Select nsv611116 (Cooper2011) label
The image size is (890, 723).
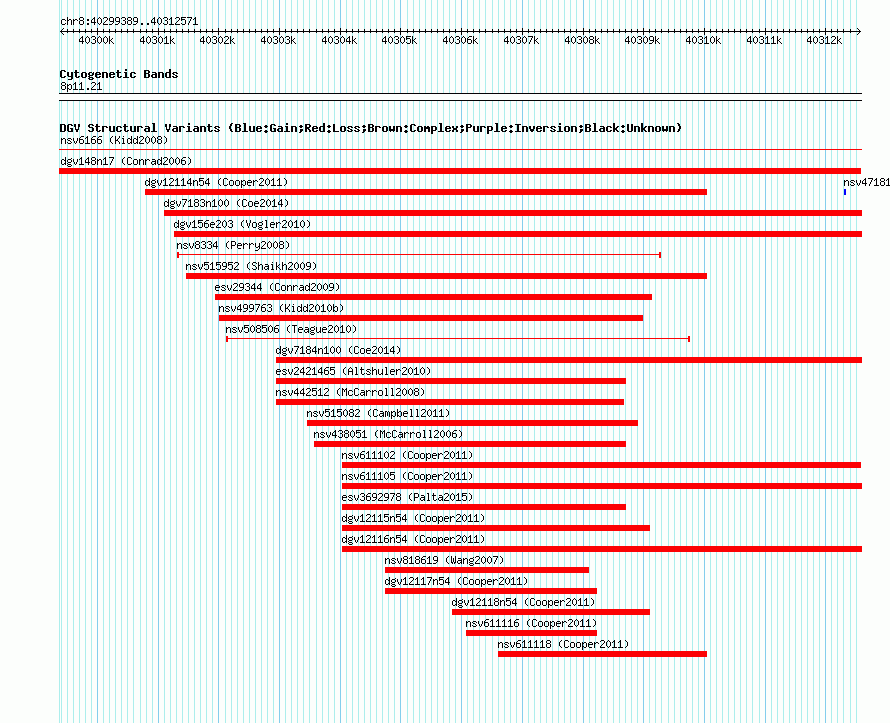pos(531,623)
